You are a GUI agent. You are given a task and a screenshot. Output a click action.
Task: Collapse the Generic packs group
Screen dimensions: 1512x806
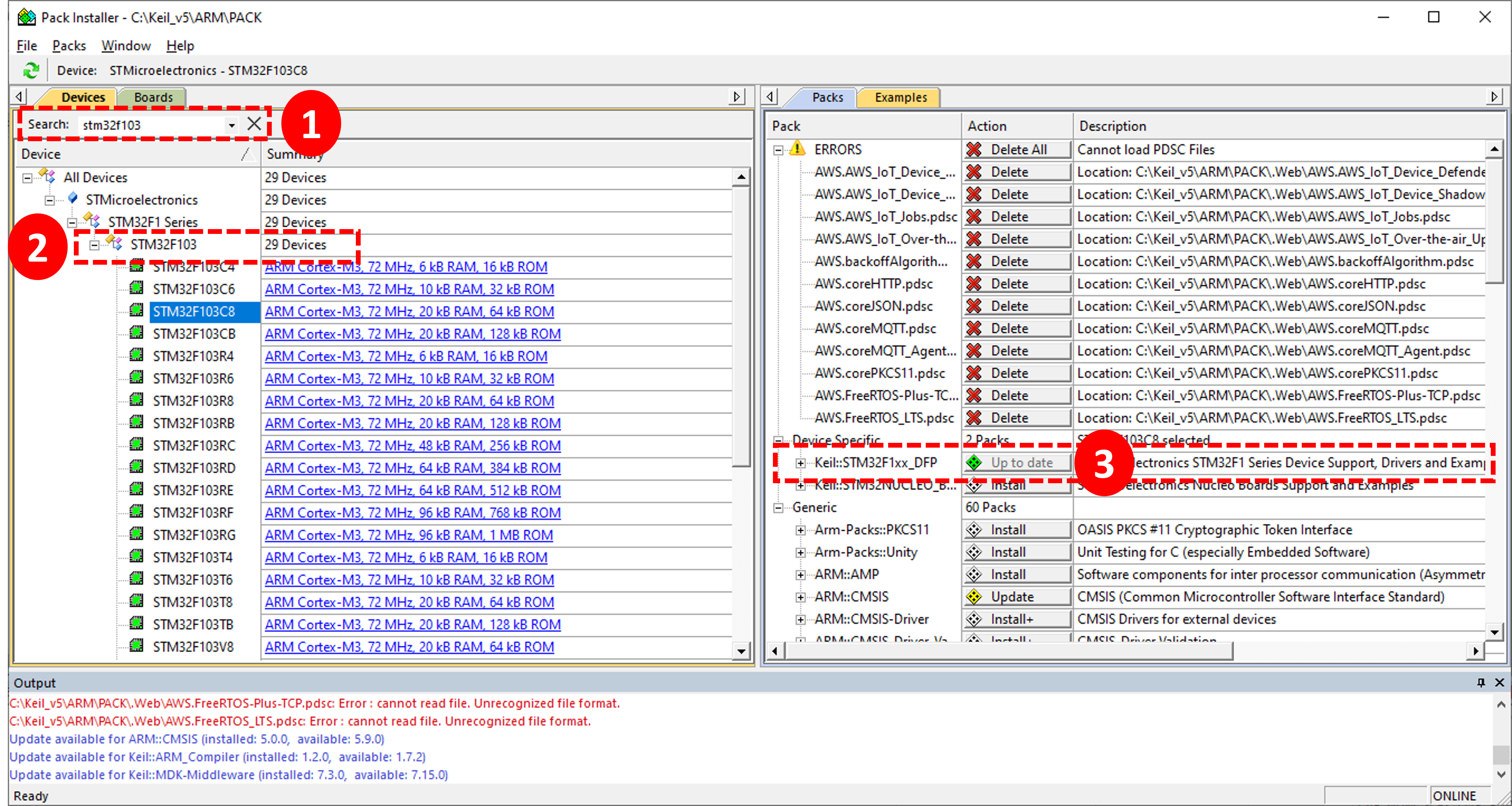point(778,508)
